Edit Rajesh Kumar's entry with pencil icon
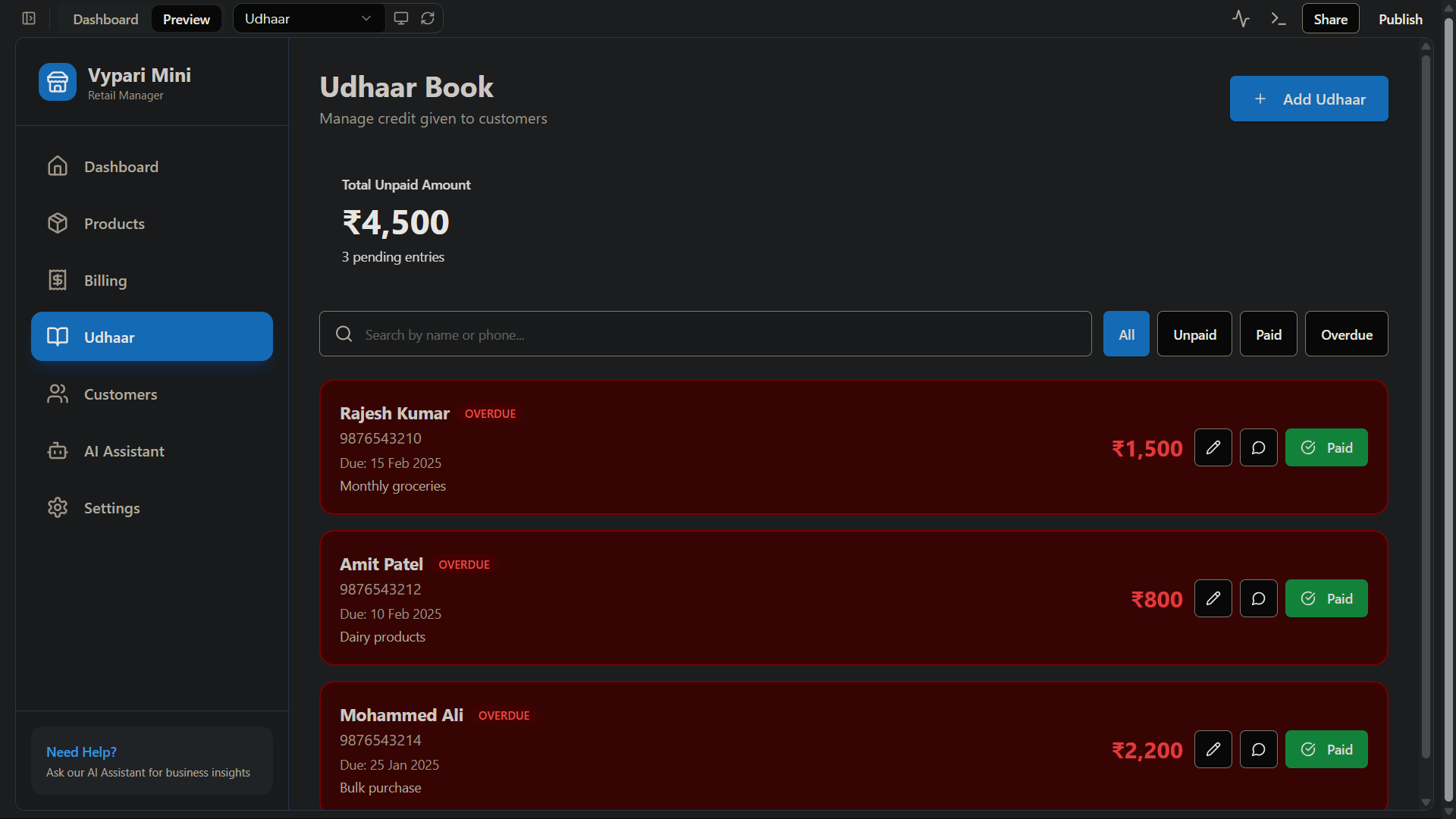The width and height of the screenshot is (1456, 819). (x=1213, y=447)
